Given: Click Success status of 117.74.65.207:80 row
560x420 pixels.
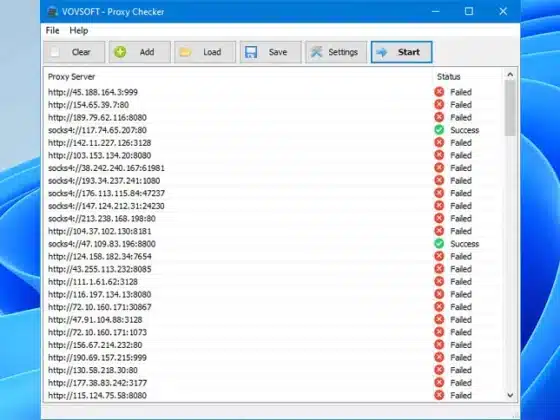Looking at the screenshot, I should coord(464,130).
